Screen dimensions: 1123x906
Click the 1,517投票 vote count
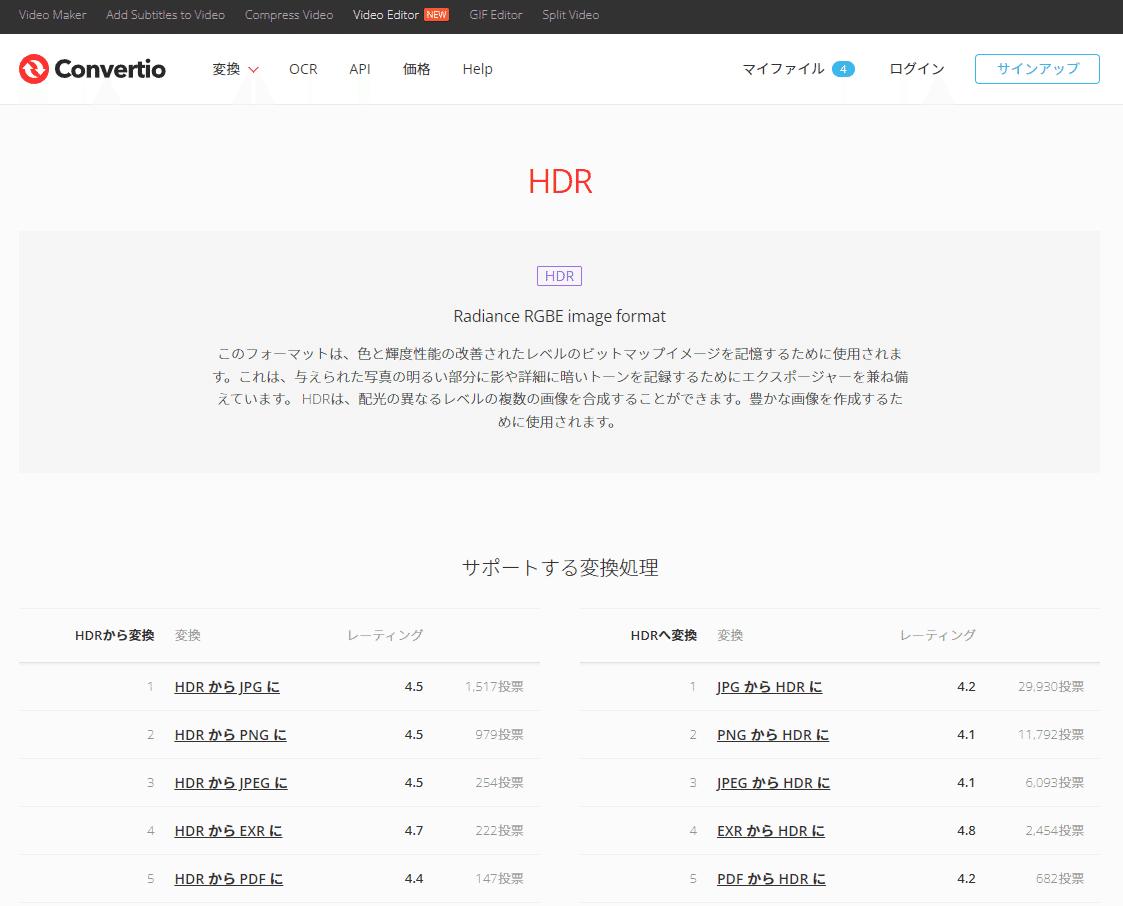pos(494,687)
